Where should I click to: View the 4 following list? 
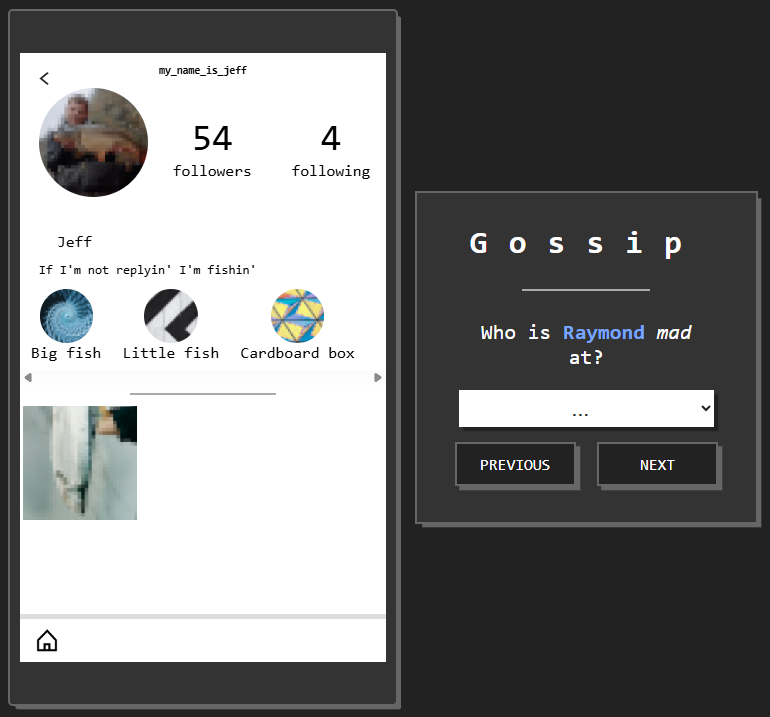[331, 150]
